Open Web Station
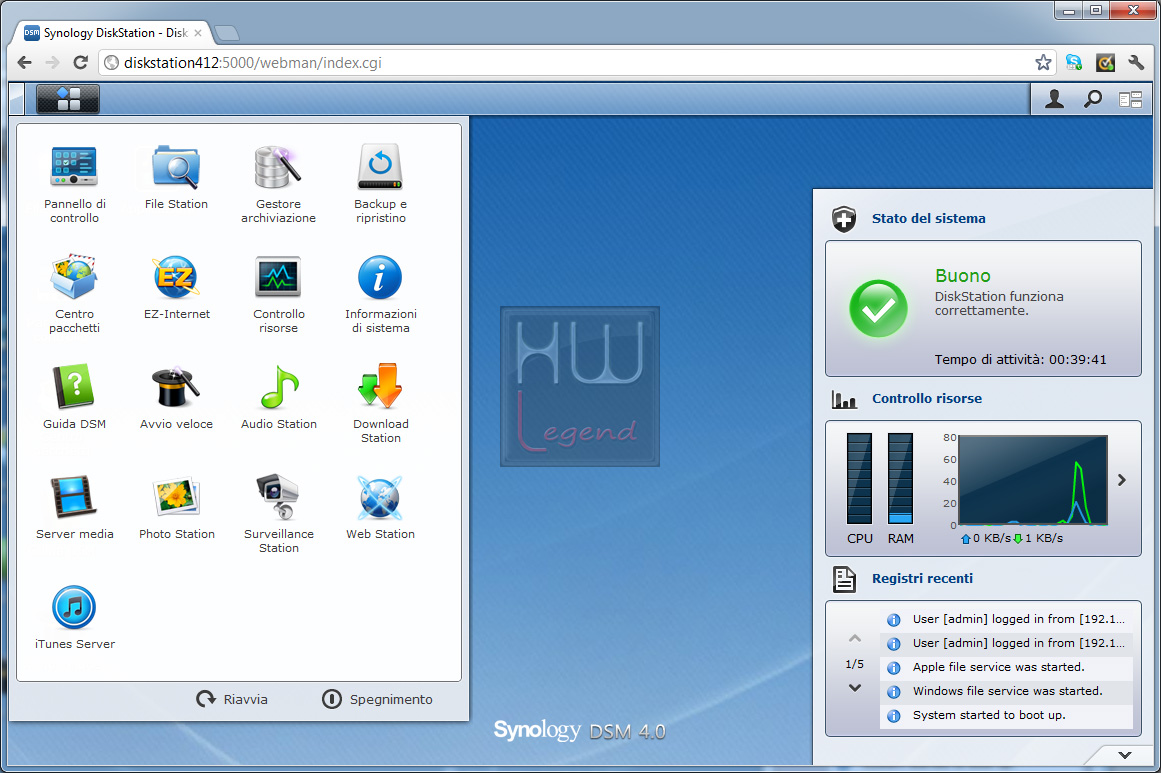Image resolution: width=1161 pixels, height=773 pixels. pyautogui.click(x=381, y=506)
